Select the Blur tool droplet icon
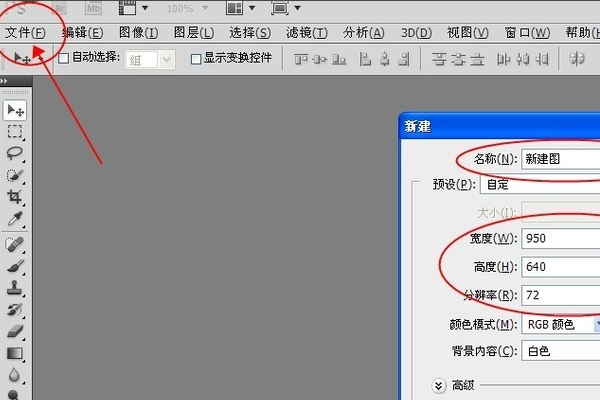 pos(15,375)
